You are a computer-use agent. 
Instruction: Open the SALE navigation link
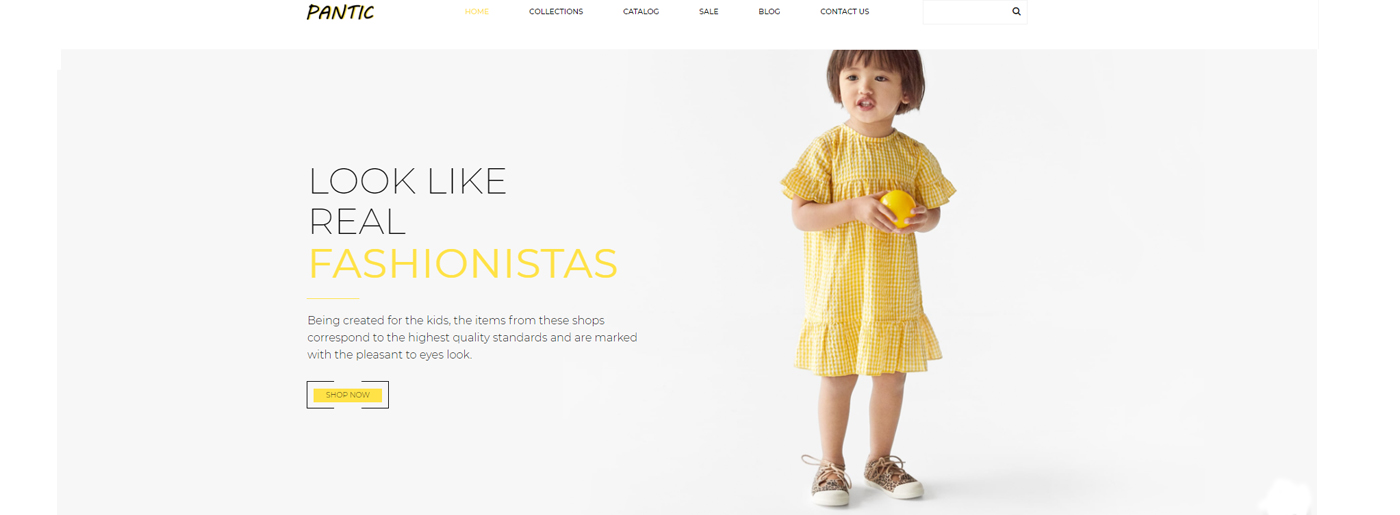click(708, 12)
